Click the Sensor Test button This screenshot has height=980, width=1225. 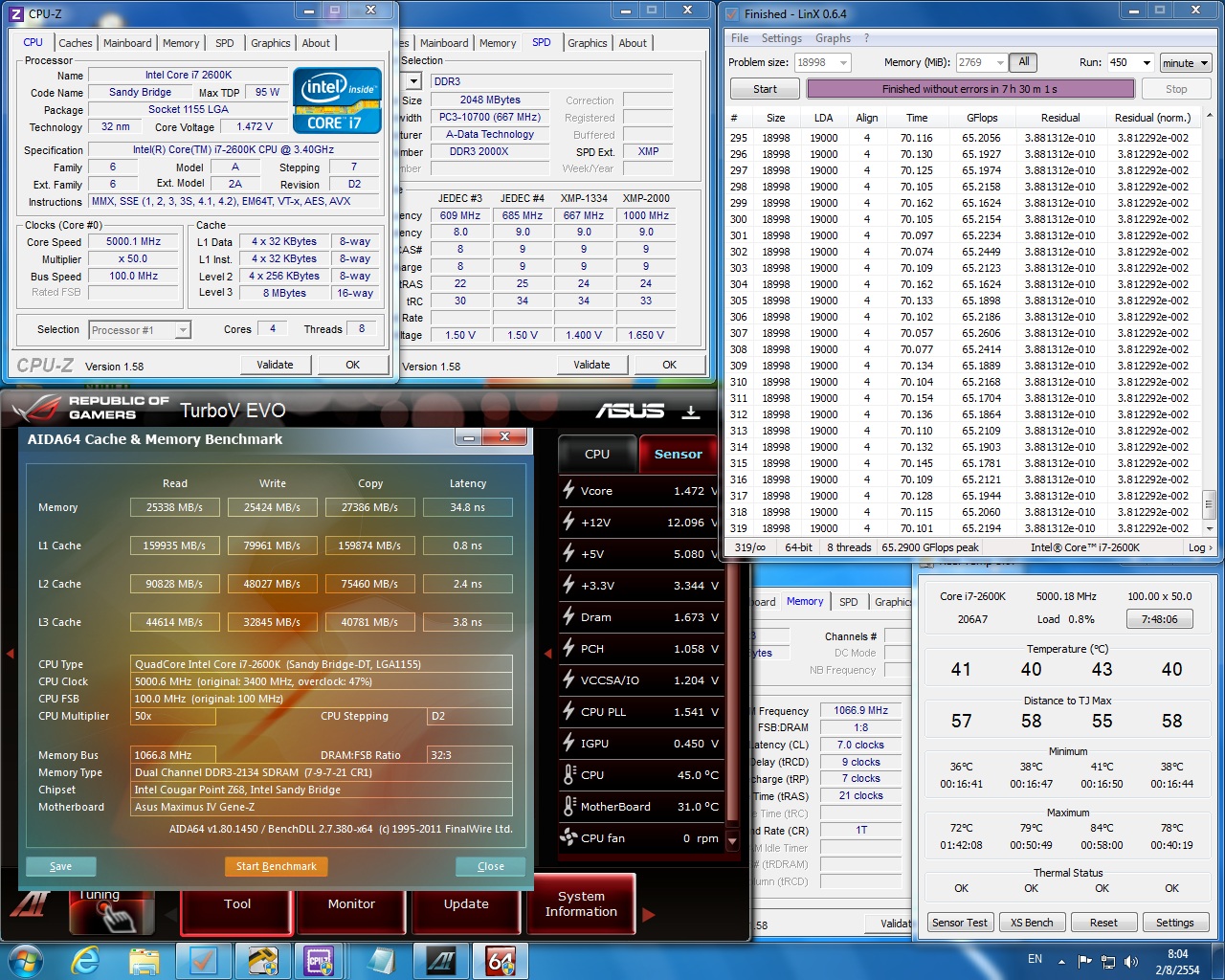[x=960, y=923]
